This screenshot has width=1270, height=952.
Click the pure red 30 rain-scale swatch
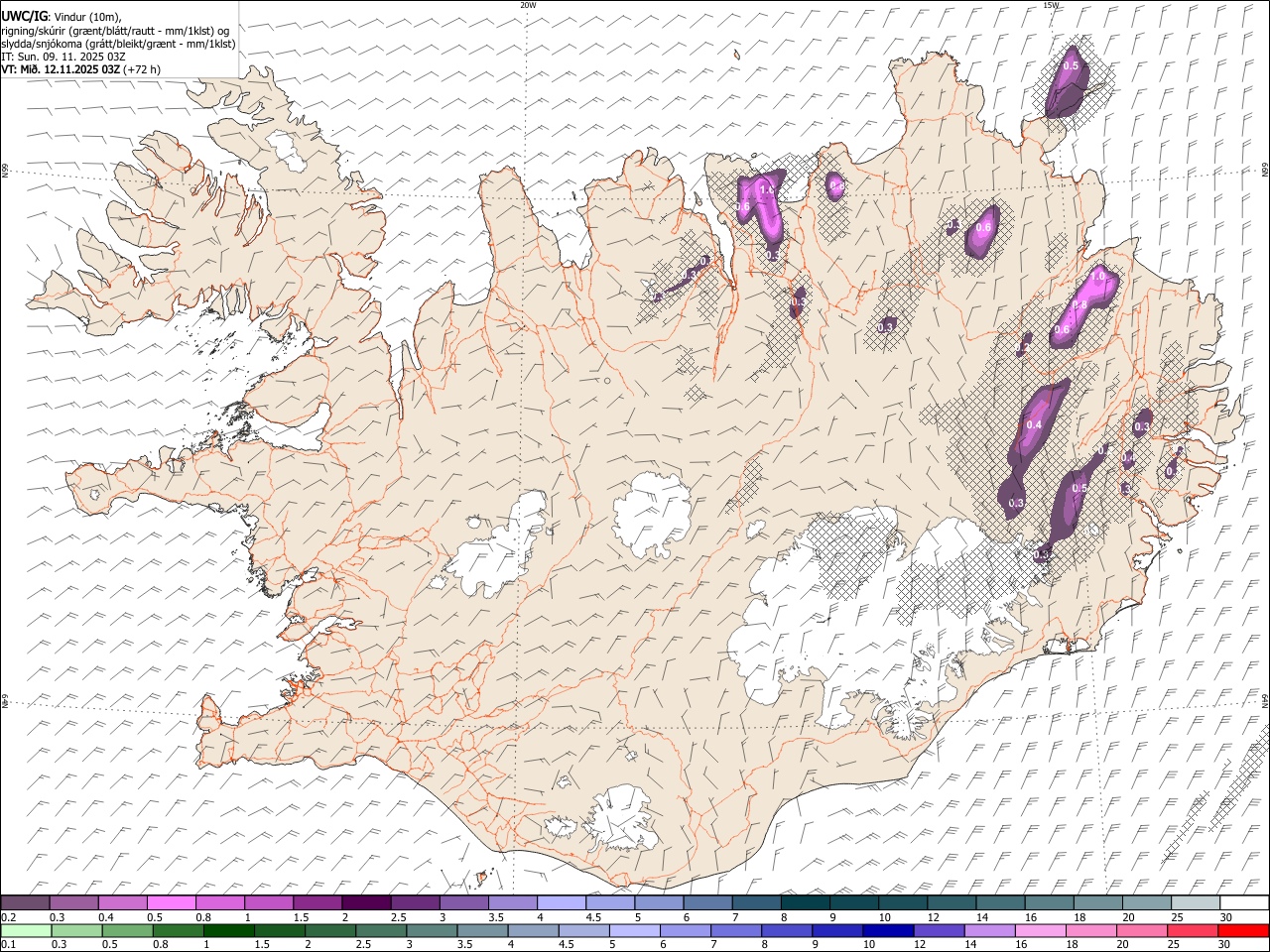coord(1242,931)
